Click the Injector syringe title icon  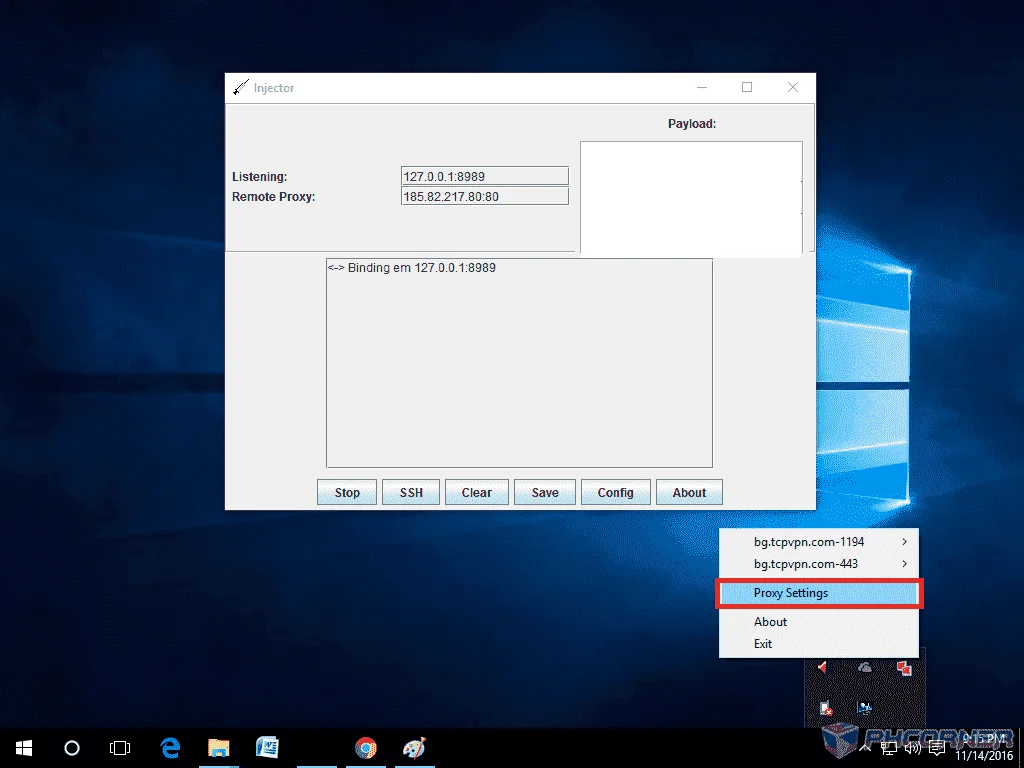pyautogui.click(x=241, y=88)
